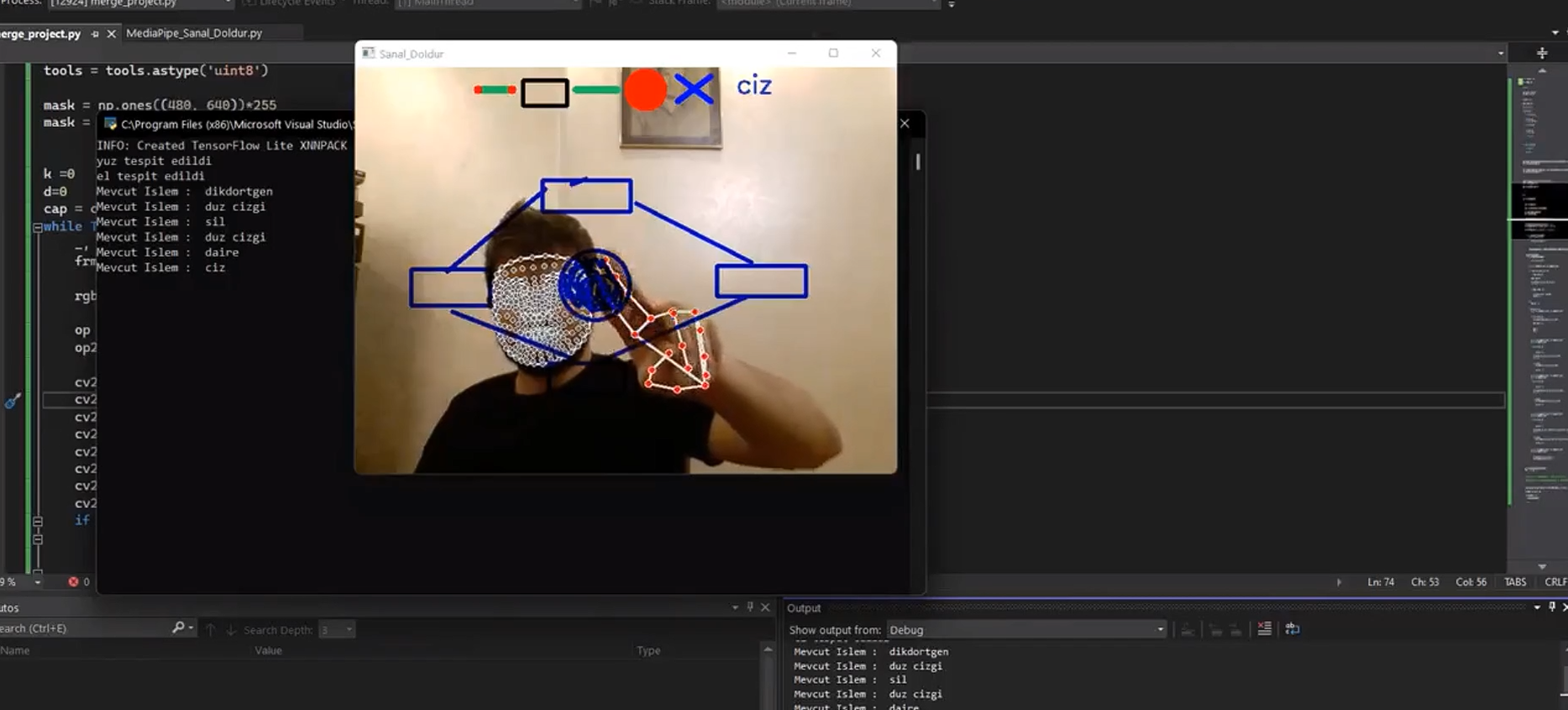
Task: Close the merge_project.py tab
Action: (111, 34)
